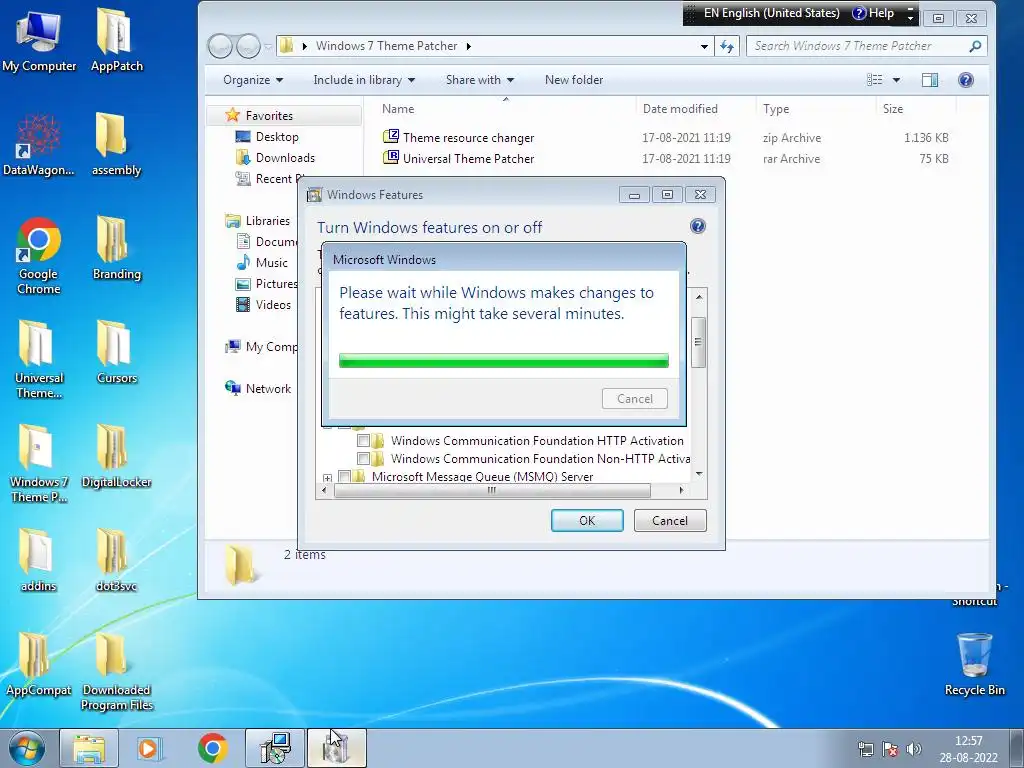The image size is (1024, 768).
Task: Click Help on the language bar
Action: click(x=873, y=13)
